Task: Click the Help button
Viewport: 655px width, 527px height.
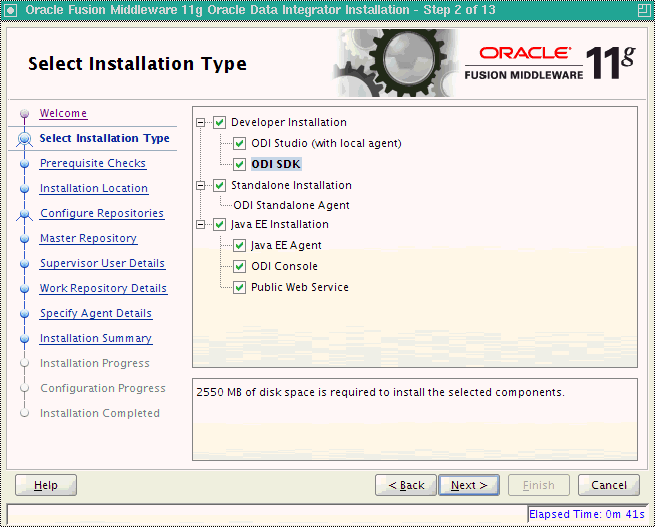Action: coord(46,485)
